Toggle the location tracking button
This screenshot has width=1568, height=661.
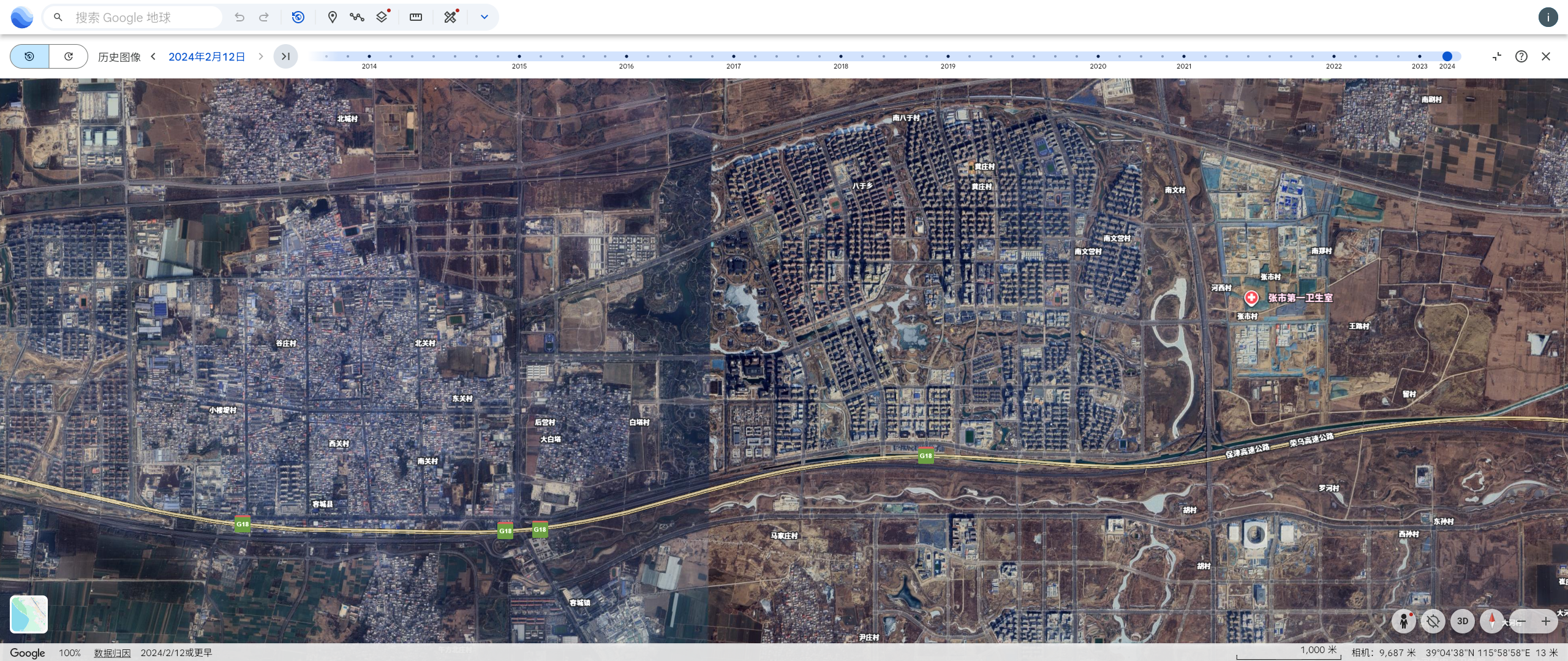(1433, 621)
